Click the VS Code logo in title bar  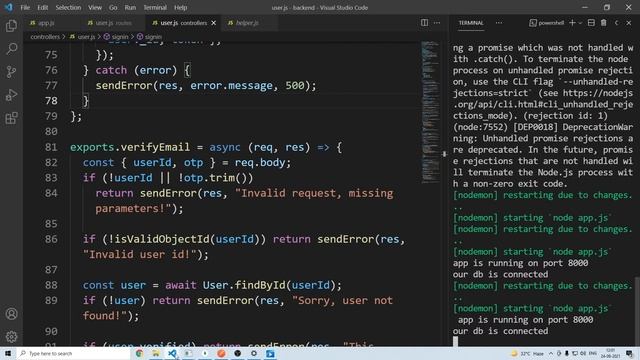9,7
